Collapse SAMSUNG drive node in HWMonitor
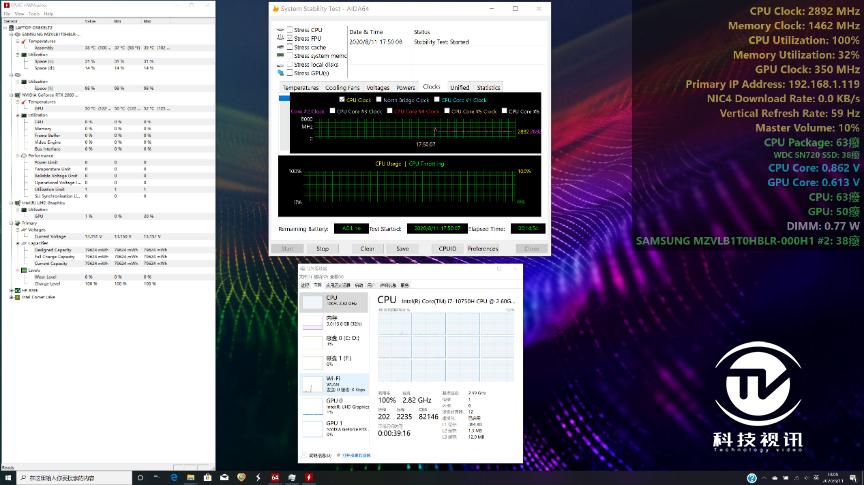Screen dimensions: 864x485 [11, 34]
